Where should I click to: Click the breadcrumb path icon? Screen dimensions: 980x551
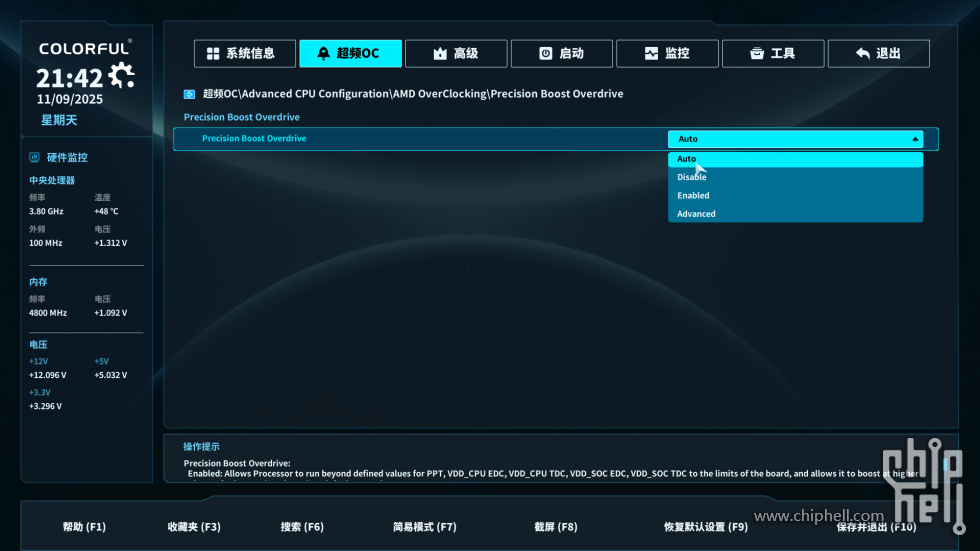pos(189,94)
